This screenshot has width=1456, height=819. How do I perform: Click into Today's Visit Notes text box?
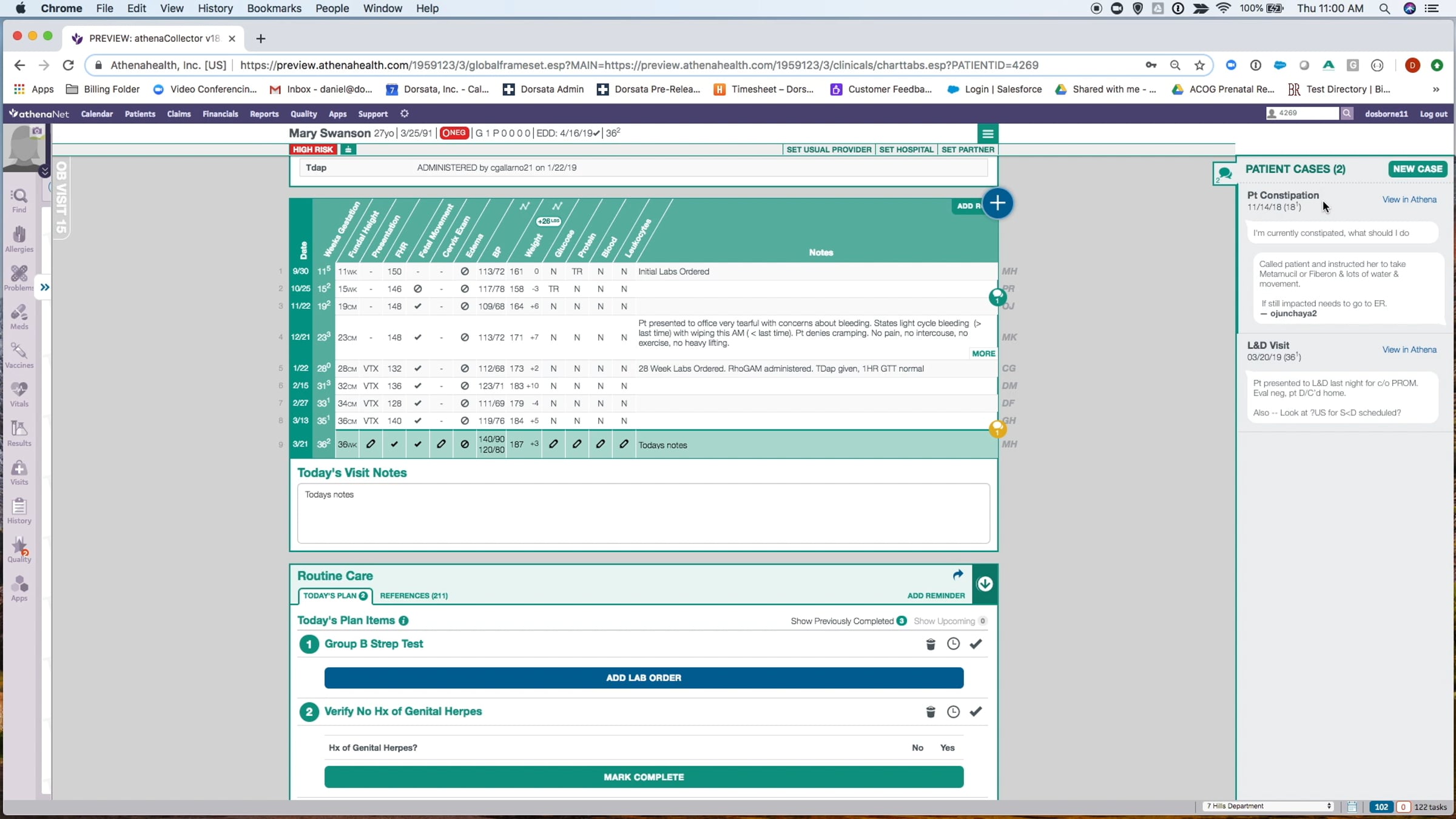643,513
